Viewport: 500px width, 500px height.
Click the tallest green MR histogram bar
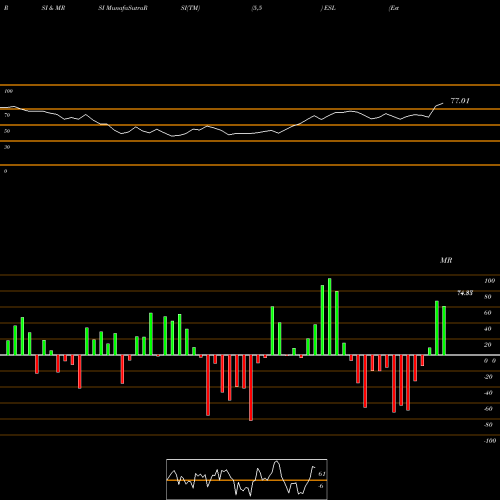pyautogui.click(x=330, y=317)
